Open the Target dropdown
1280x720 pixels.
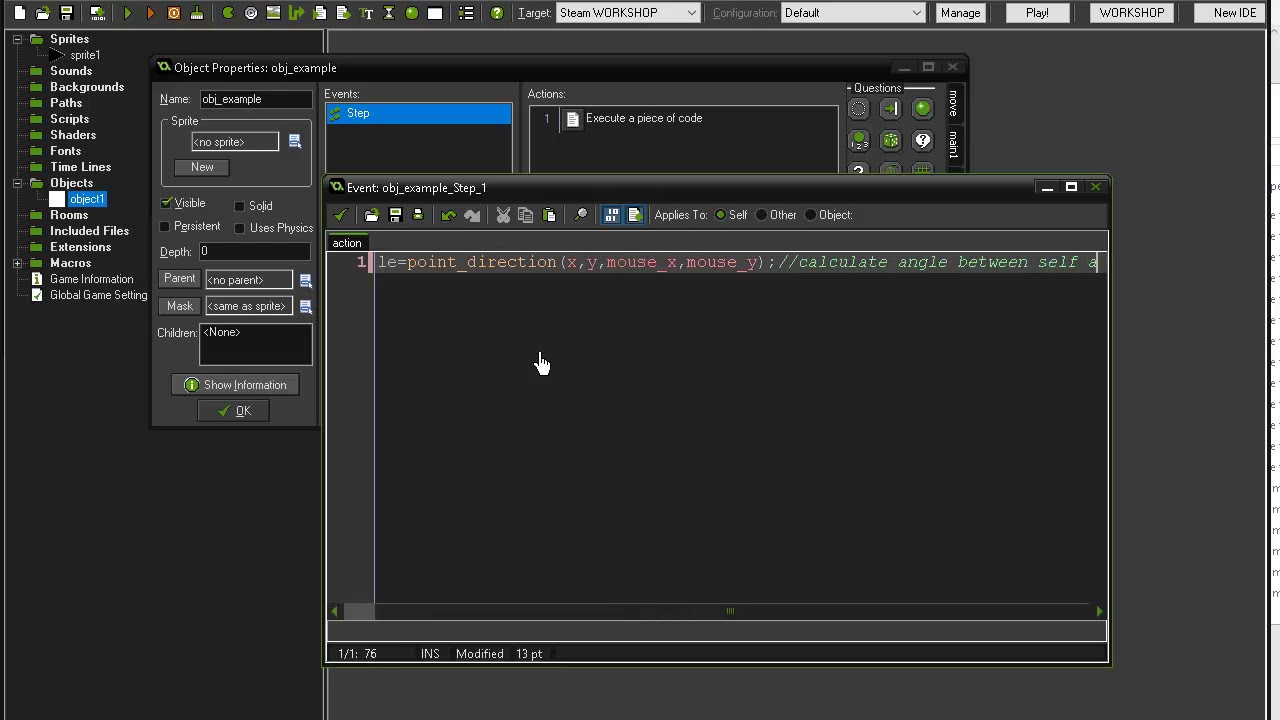[628, 13]
